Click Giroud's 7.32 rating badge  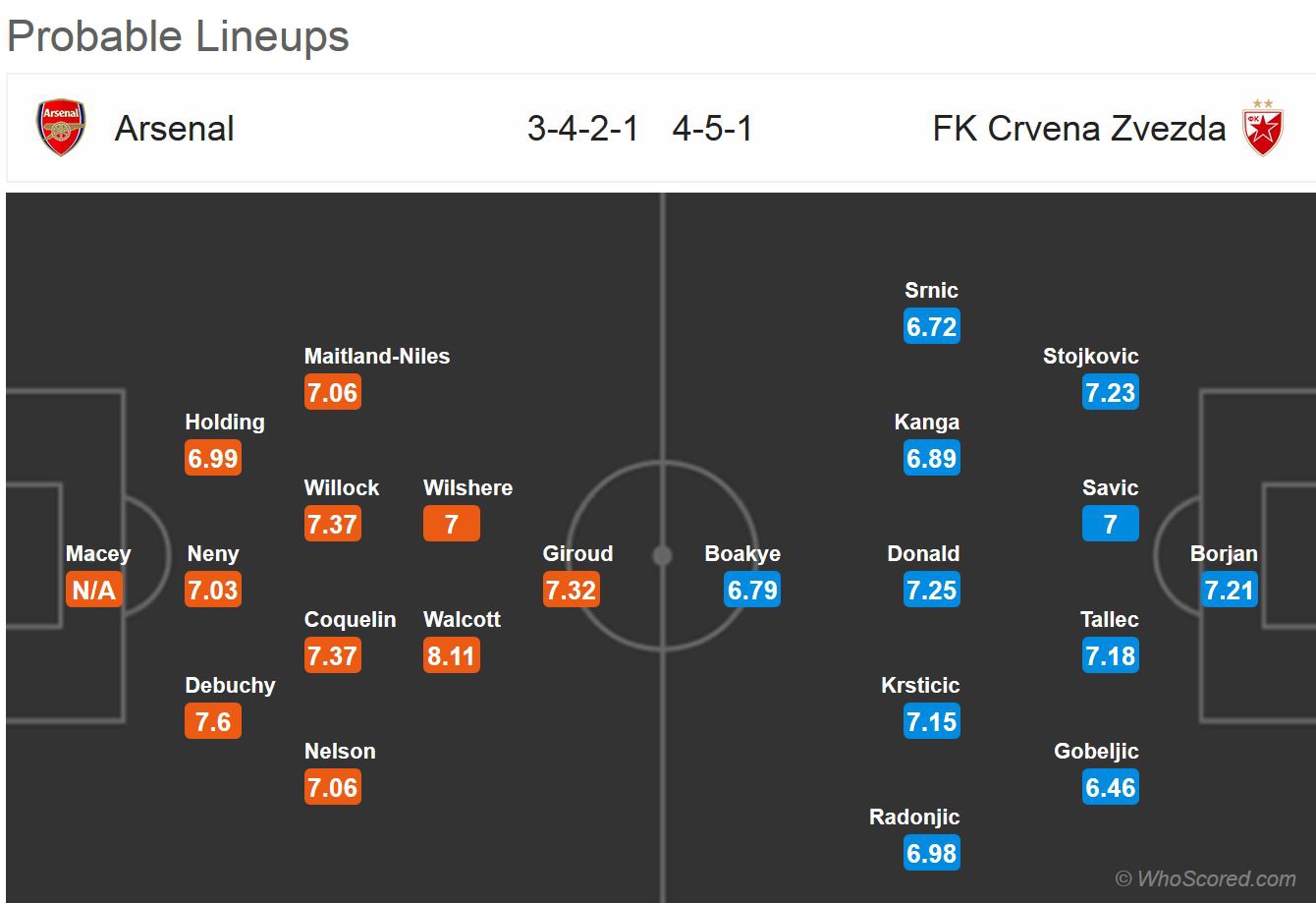[x=571, y=590]
